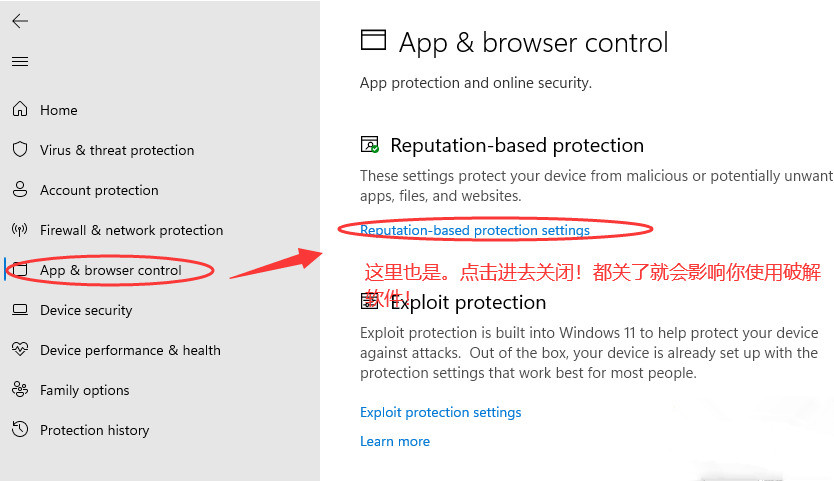Click the Device performance heart icon

pyautogui.click(x=20, y=350)
